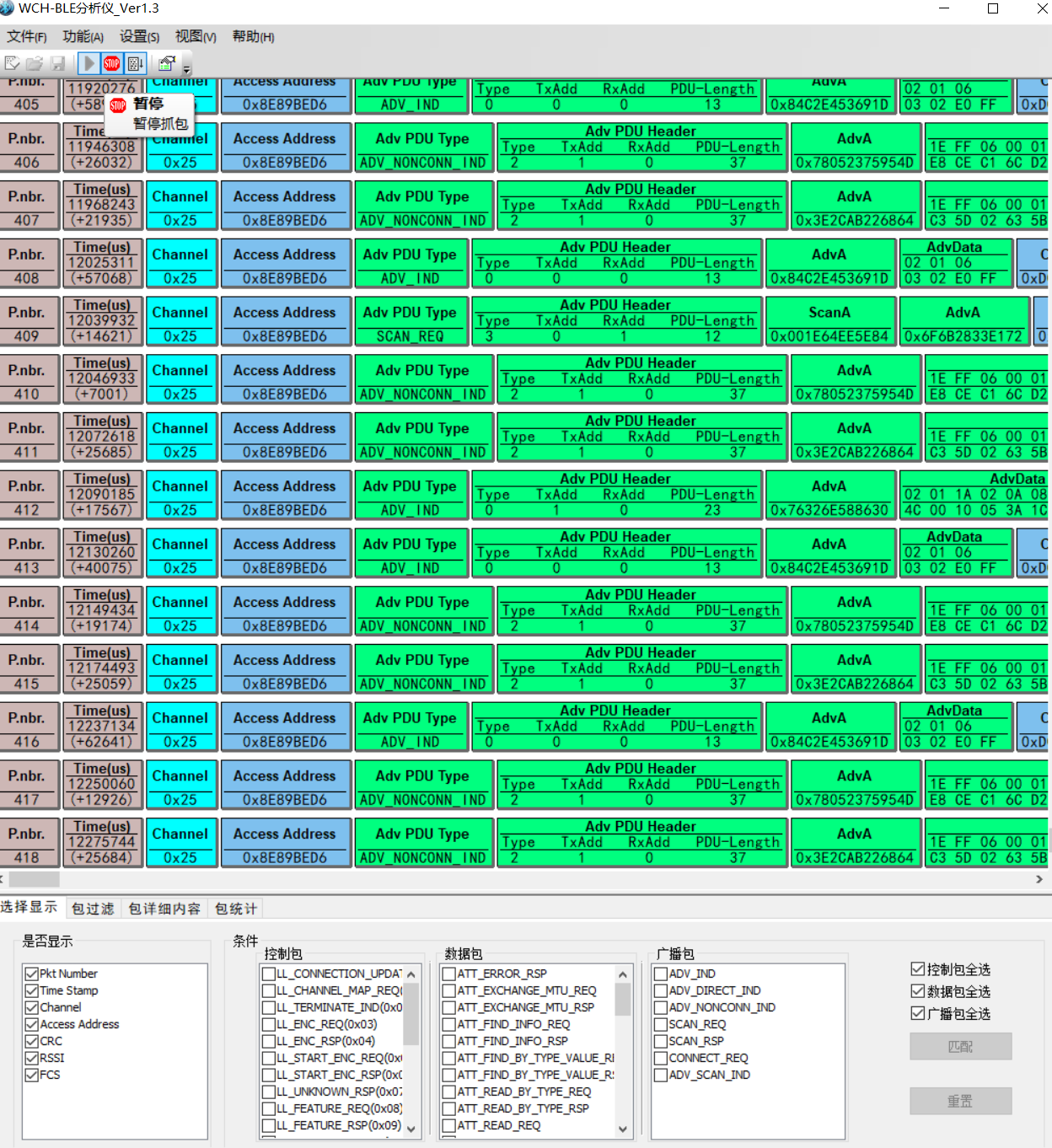
Task: Click the save-data icon with down arrow
Action: click(x=135, y=62)
